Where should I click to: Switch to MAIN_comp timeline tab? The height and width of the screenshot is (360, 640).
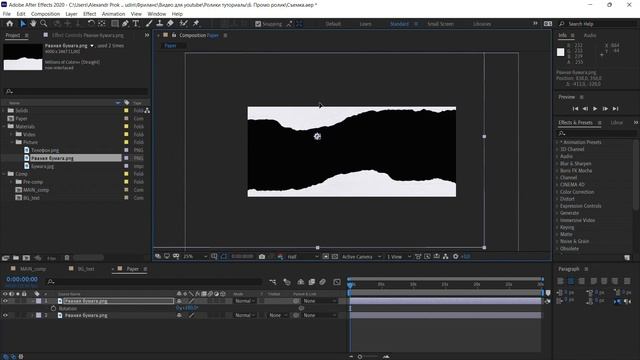click(33, 269)
